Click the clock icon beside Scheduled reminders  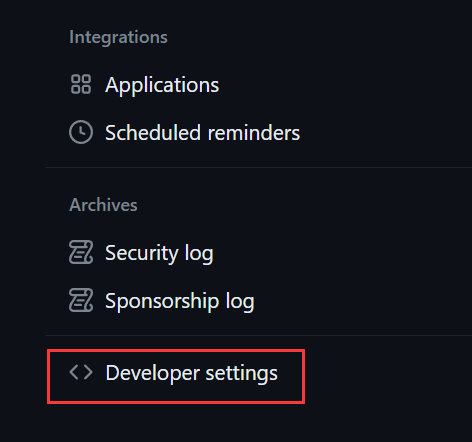[x=81, y=132]
